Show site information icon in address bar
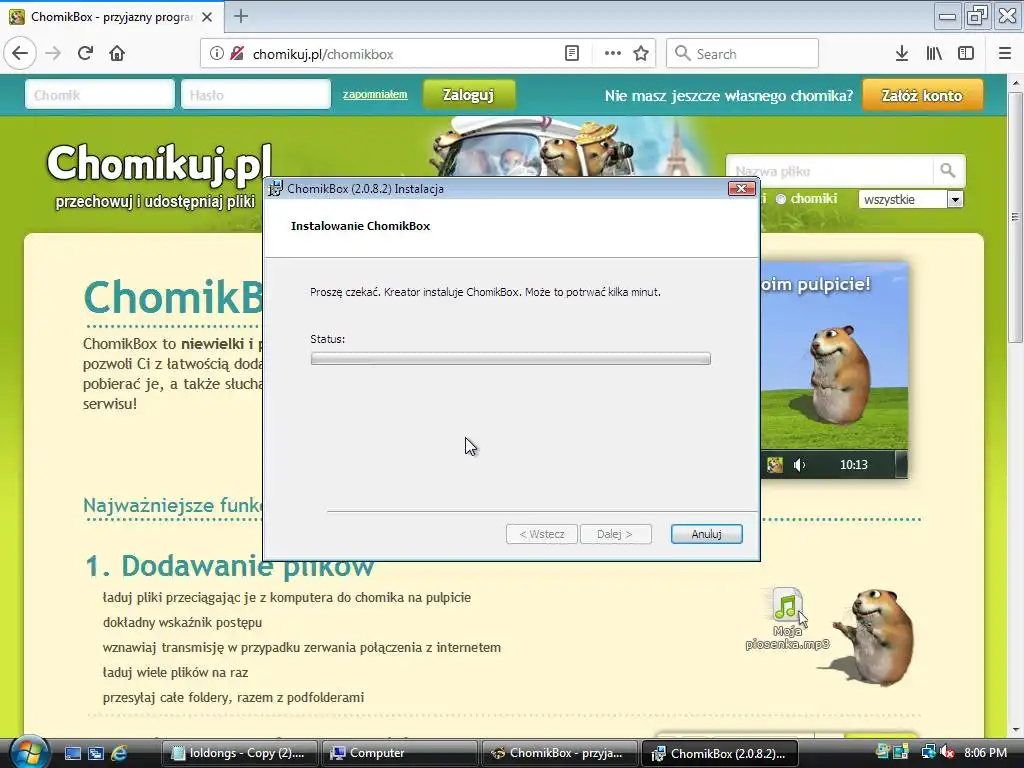This screenshot has width=1024, height=768. tap(216, 54)
